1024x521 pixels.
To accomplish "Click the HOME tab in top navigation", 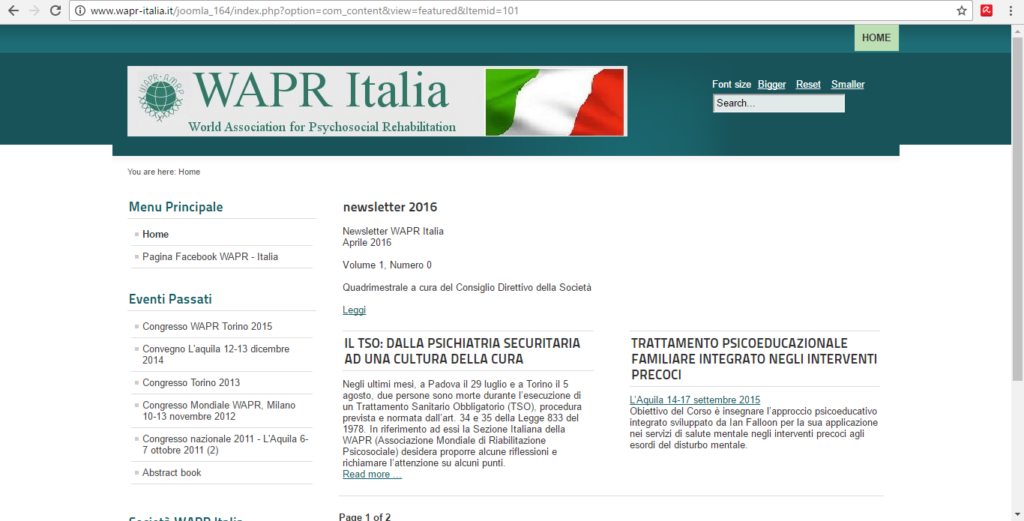I will click(876, 38).
